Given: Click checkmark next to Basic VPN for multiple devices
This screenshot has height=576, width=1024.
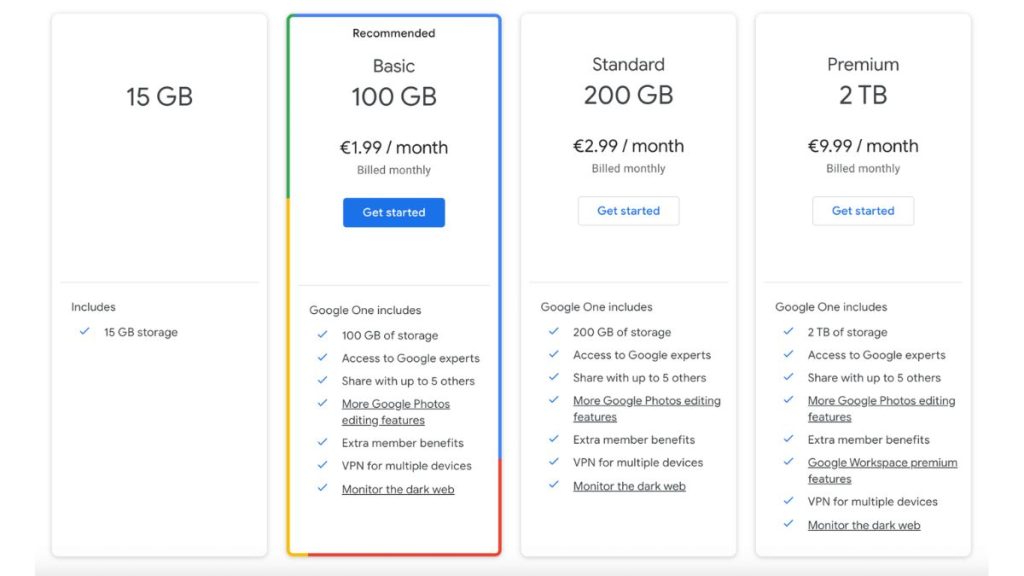Looking at the screenshot, I should coord(322,465).
